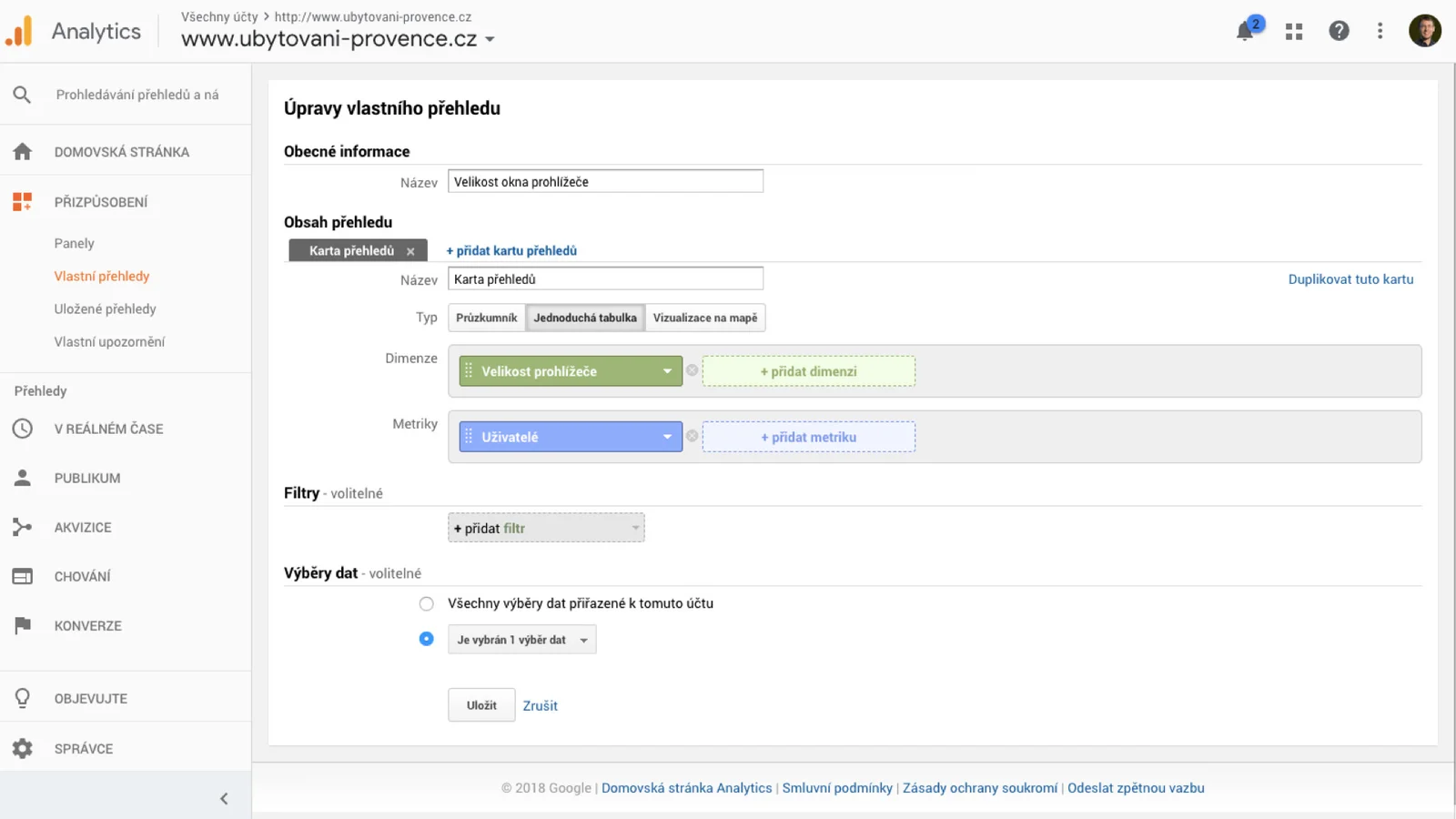Switch type to Průzkumník
This screenshot has width=1456, height=819.
pyautogui.click(x=486, y=318)
